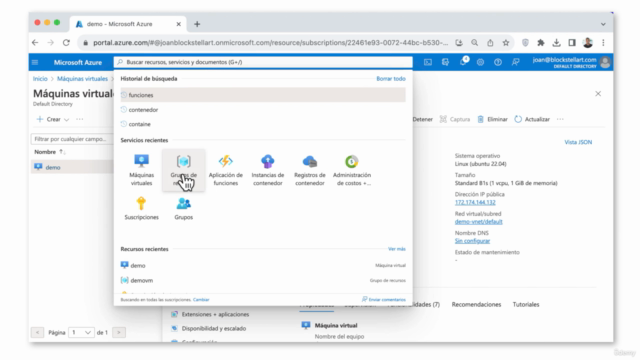Screen dimensions: 640x360
Task: Open Instancias de contenedor service
Action: (x=268, y=170)
